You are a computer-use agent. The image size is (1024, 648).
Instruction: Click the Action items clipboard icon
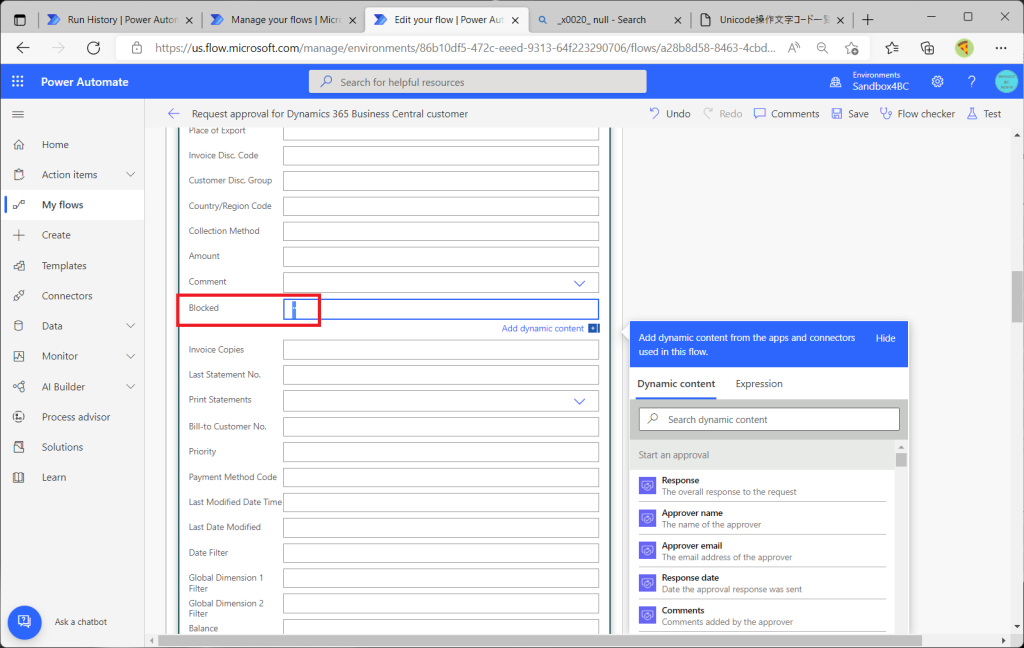tap(19, 174)
